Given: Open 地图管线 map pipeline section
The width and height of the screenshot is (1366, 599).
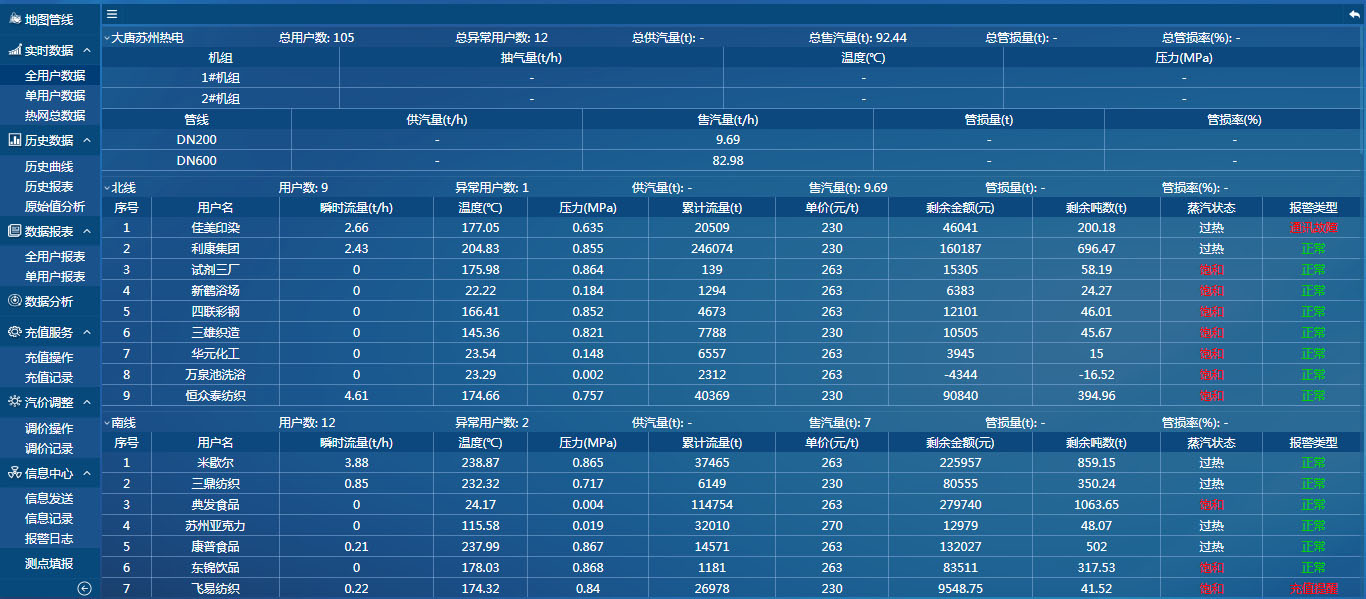Looking at the screenshot, I should pos(48,19).
